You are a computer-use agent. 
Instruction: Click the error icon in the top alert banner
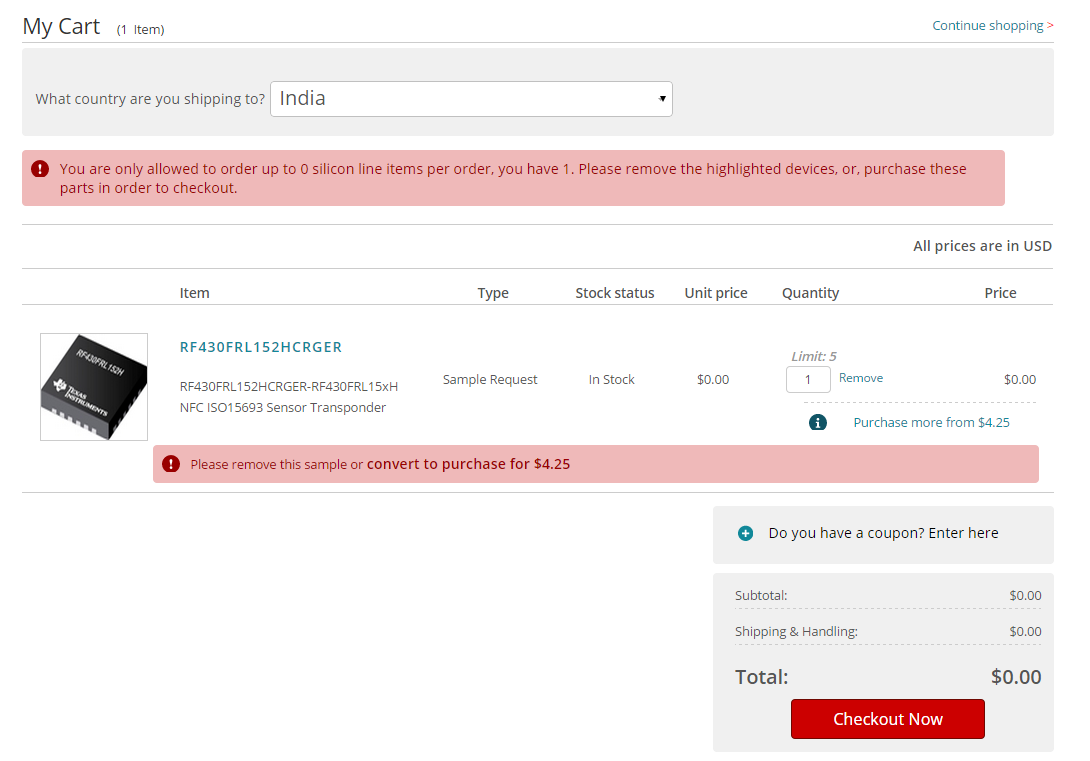(x=40, y=169)
